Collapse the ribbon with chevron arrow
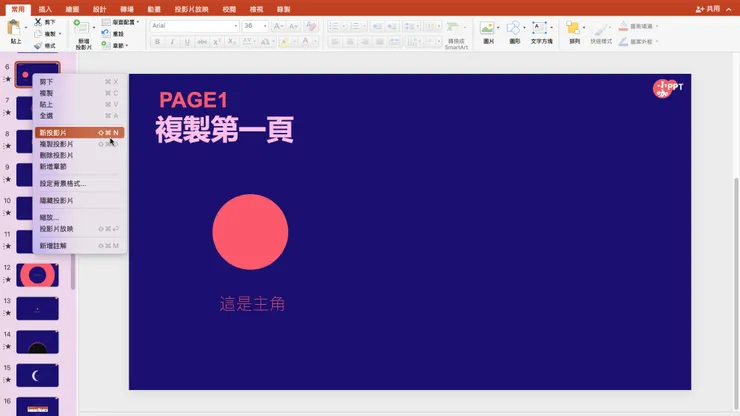The image size is (740, 416). tap(729, 9)
